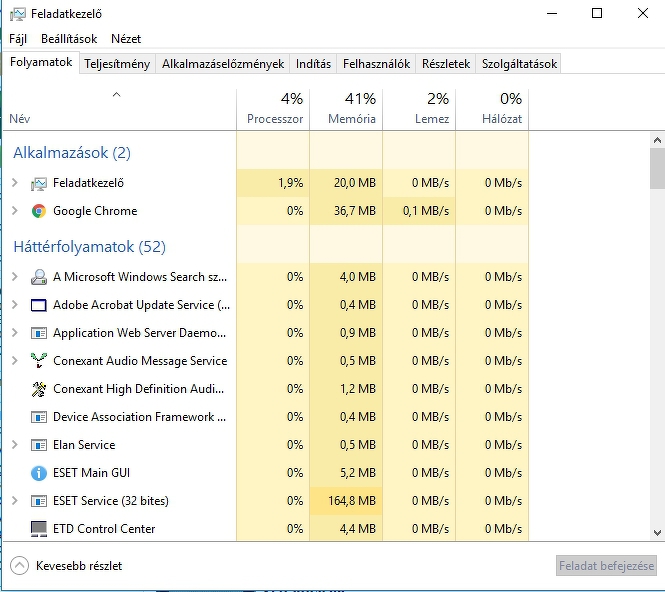Viewport: 665px width, 592px height.
Task: Click the Feladatkezelő process icon in list
Action: pos(39,183)
